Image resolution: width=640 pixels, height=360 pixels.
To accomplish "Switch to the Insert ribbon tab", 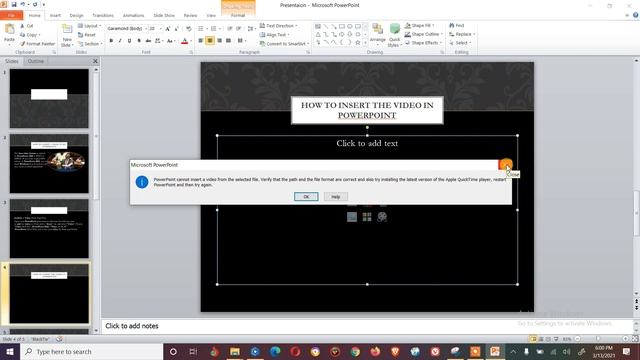I will click(x=55, y=15).
